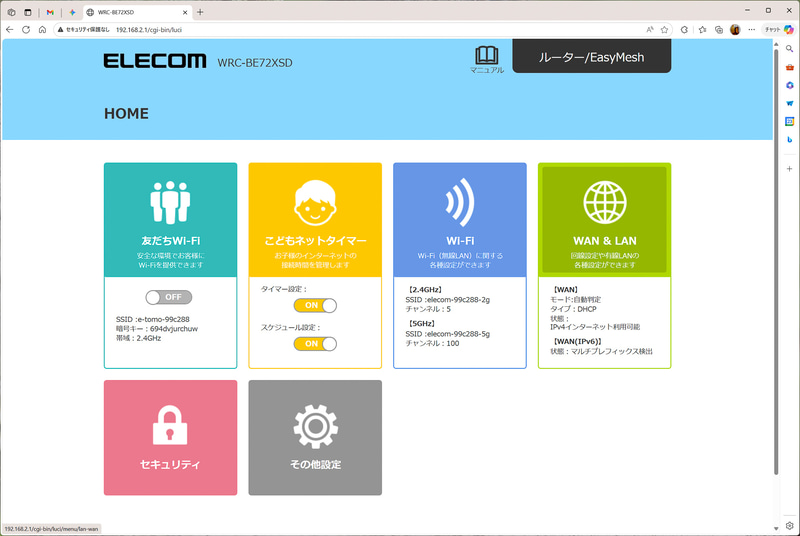
Task: Open the browser collections icon
Action: 718,30
